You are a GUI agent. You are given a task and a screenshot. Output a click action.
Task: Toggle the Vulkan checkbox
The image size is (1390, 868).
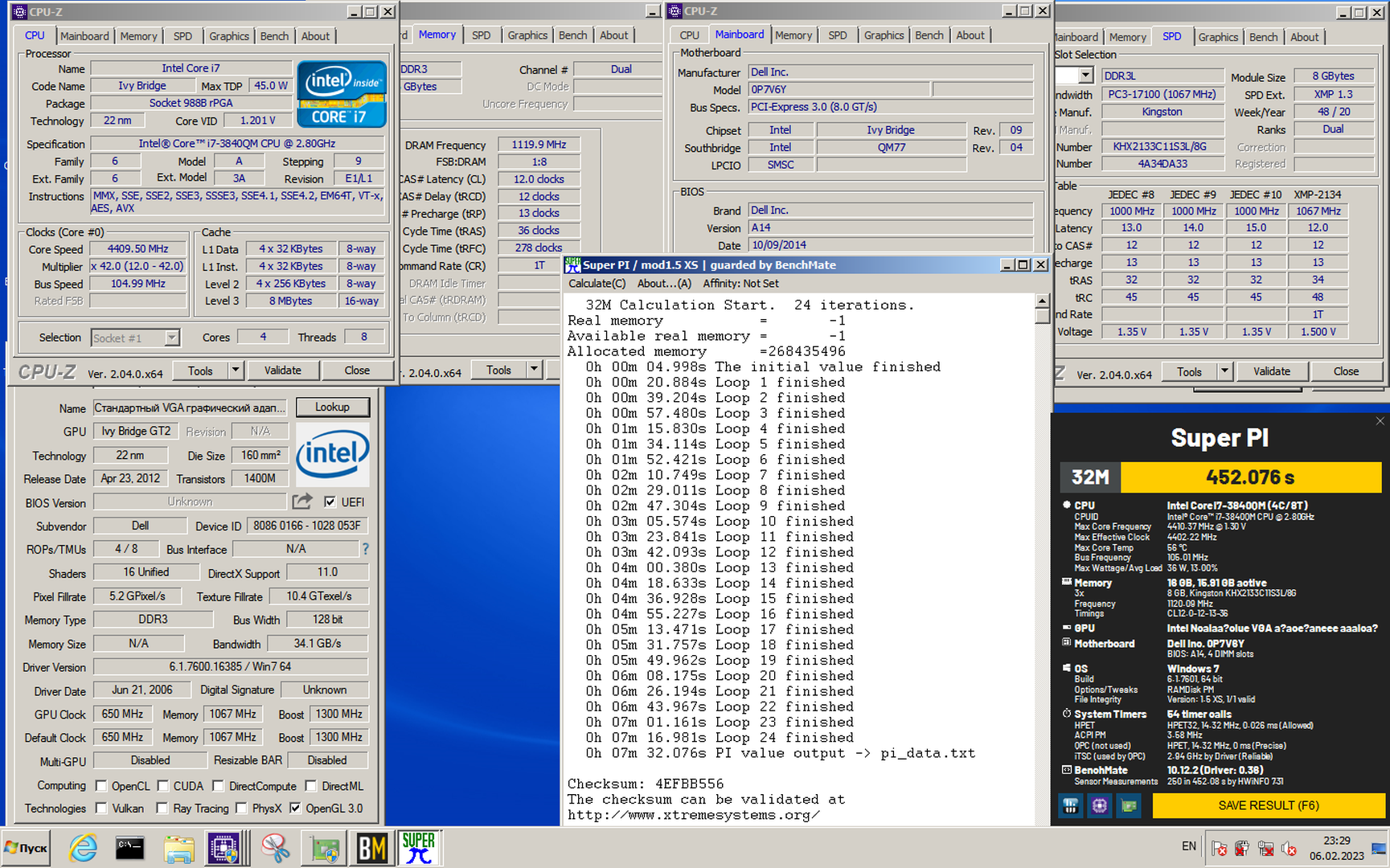101,808
